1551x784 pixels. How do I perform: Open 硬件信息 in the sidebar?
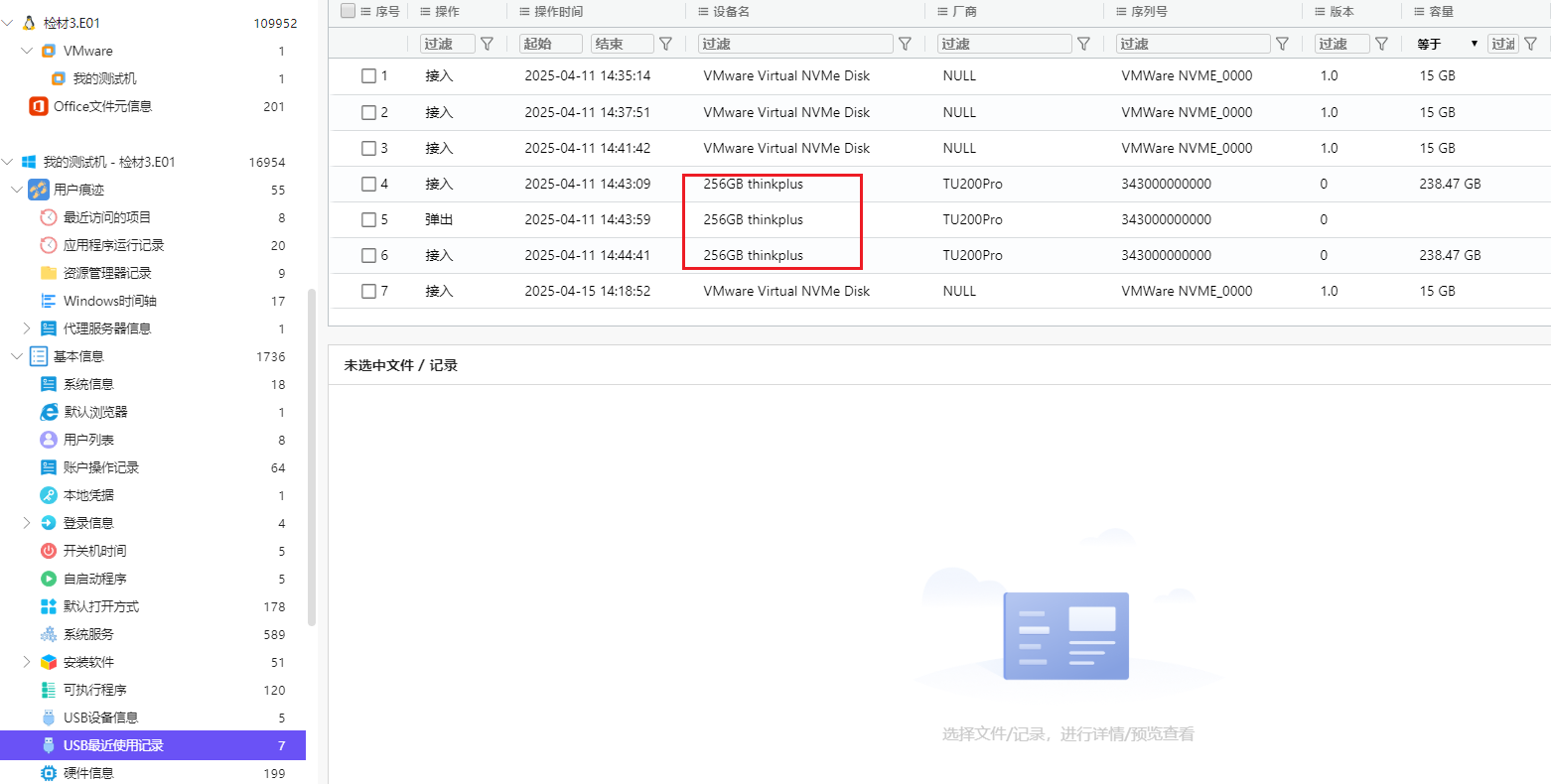(x=88, y=773)
